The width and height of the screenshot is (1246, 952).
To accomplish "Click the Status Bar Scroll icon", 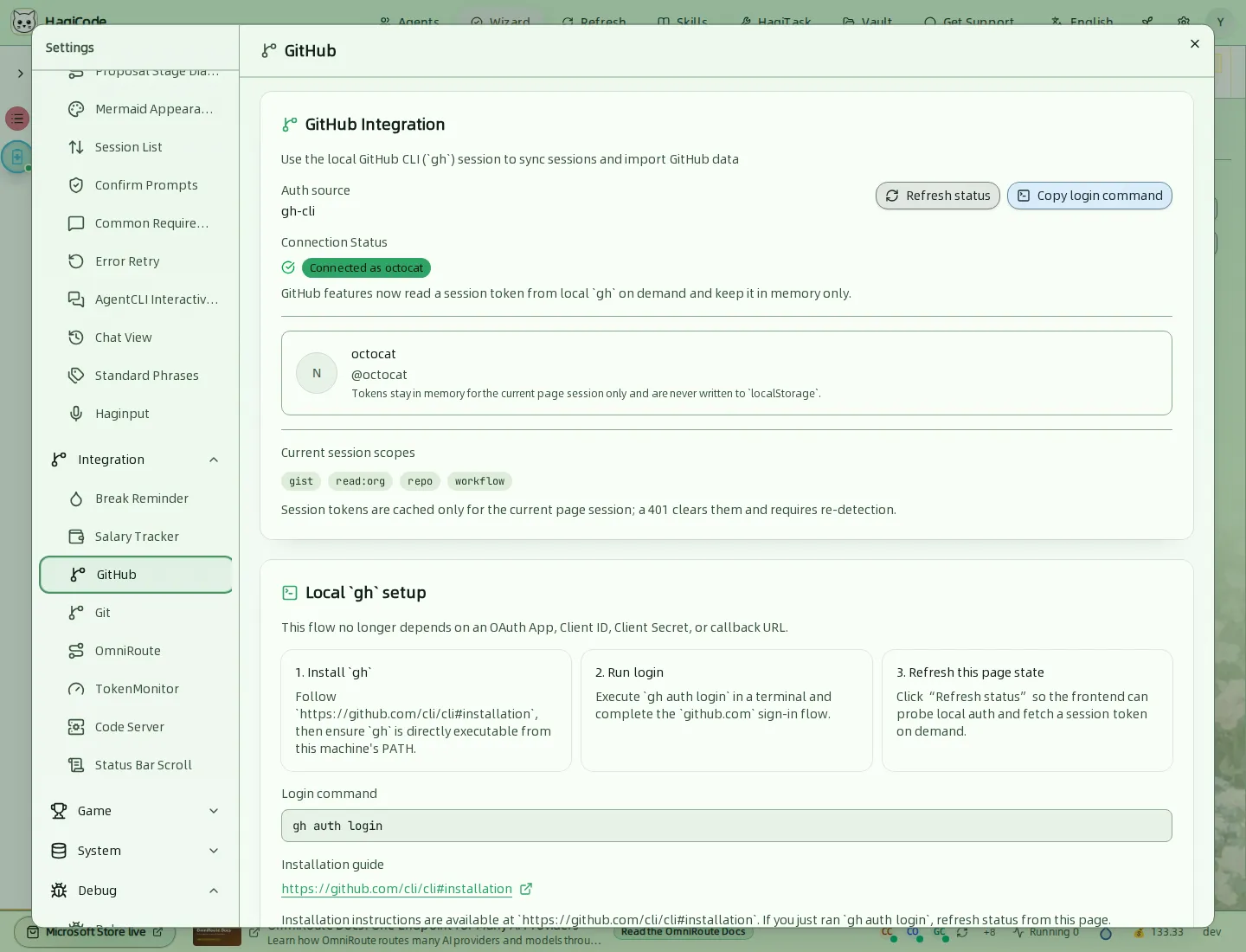I will pyautogui.click(x=76, y=765).
